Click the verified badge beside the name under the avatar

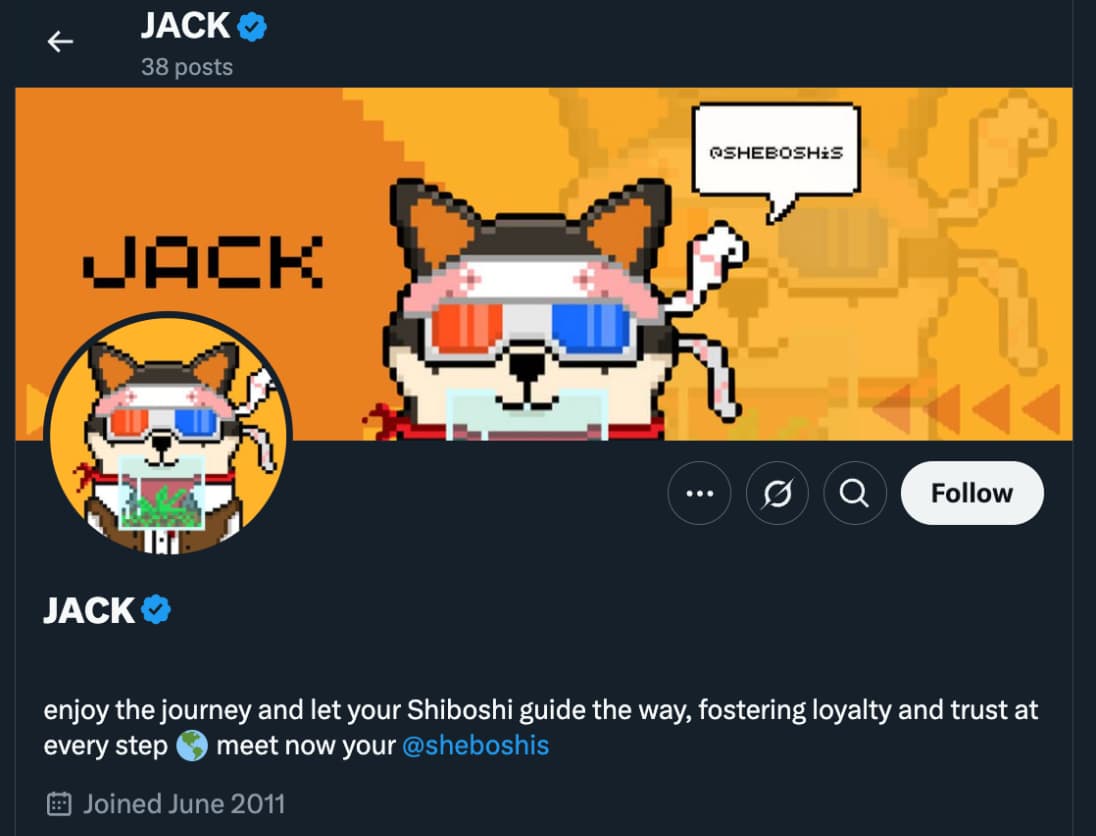[x=156, y=610]
